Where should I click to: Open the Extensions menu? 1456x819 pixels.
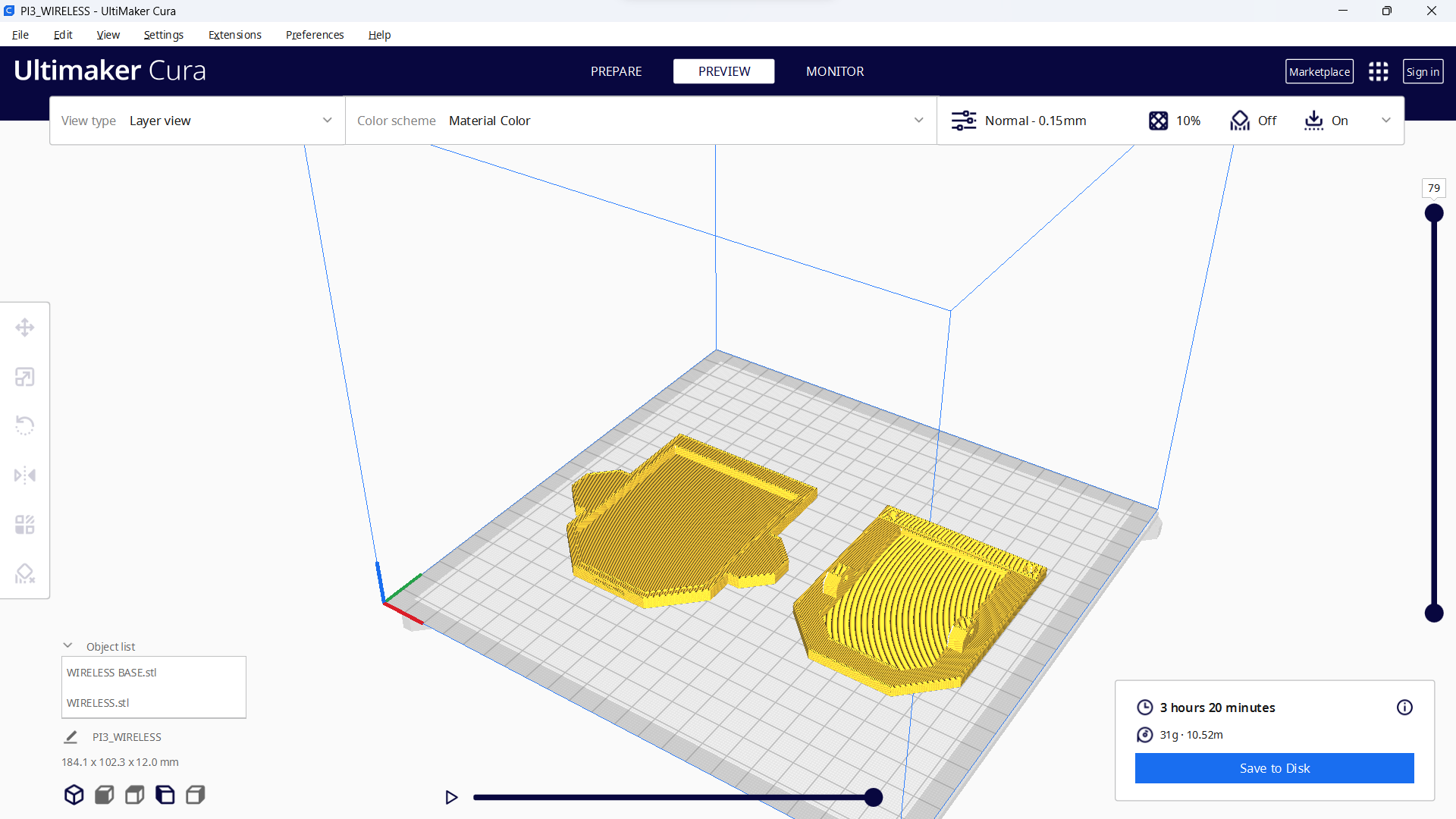(x=234, y=34)
